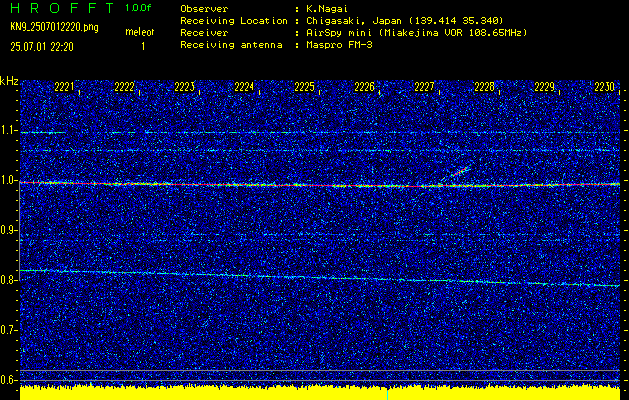The height and width of the screenshot is (400, 629).
Task: Click the 2230 time axis label
Action: pyautogui.click(x=605, y=87)
